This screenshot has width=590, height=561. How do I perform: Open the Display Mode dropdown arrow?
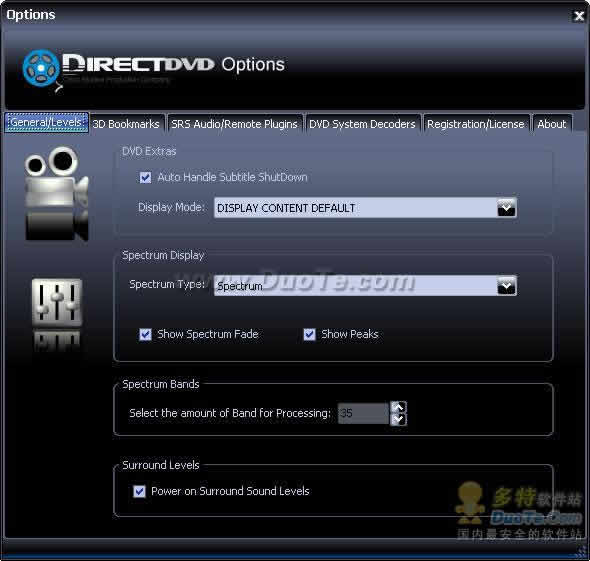[x=506, y=208]
